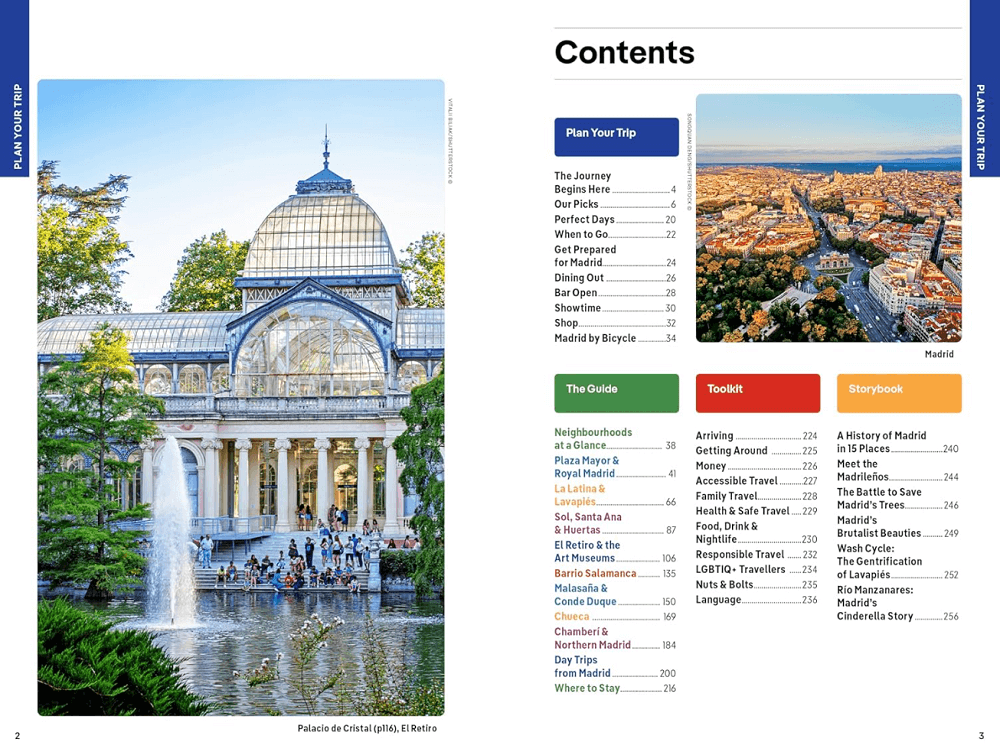Jump to Perfect Days contents entry
The width and height of the screenshot is (1000, 752).
click(614, 220)
